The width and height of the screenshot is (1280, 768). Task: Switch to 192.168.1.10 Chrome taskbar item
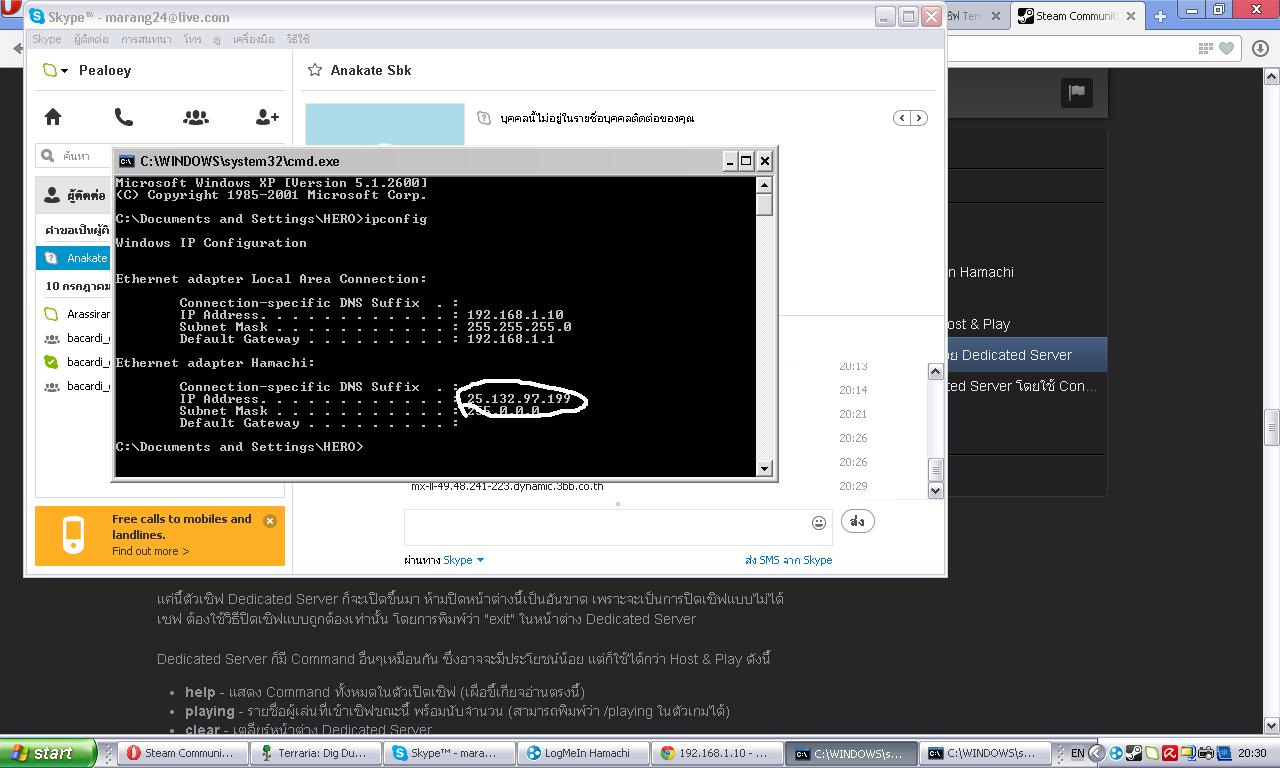[716, 753]
